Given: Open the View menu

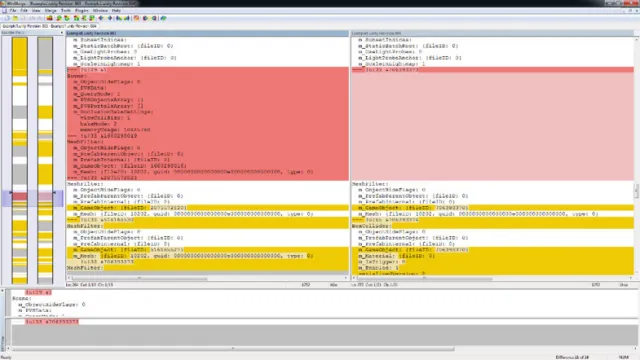Looking at the screenshot, I should point(36,11).
